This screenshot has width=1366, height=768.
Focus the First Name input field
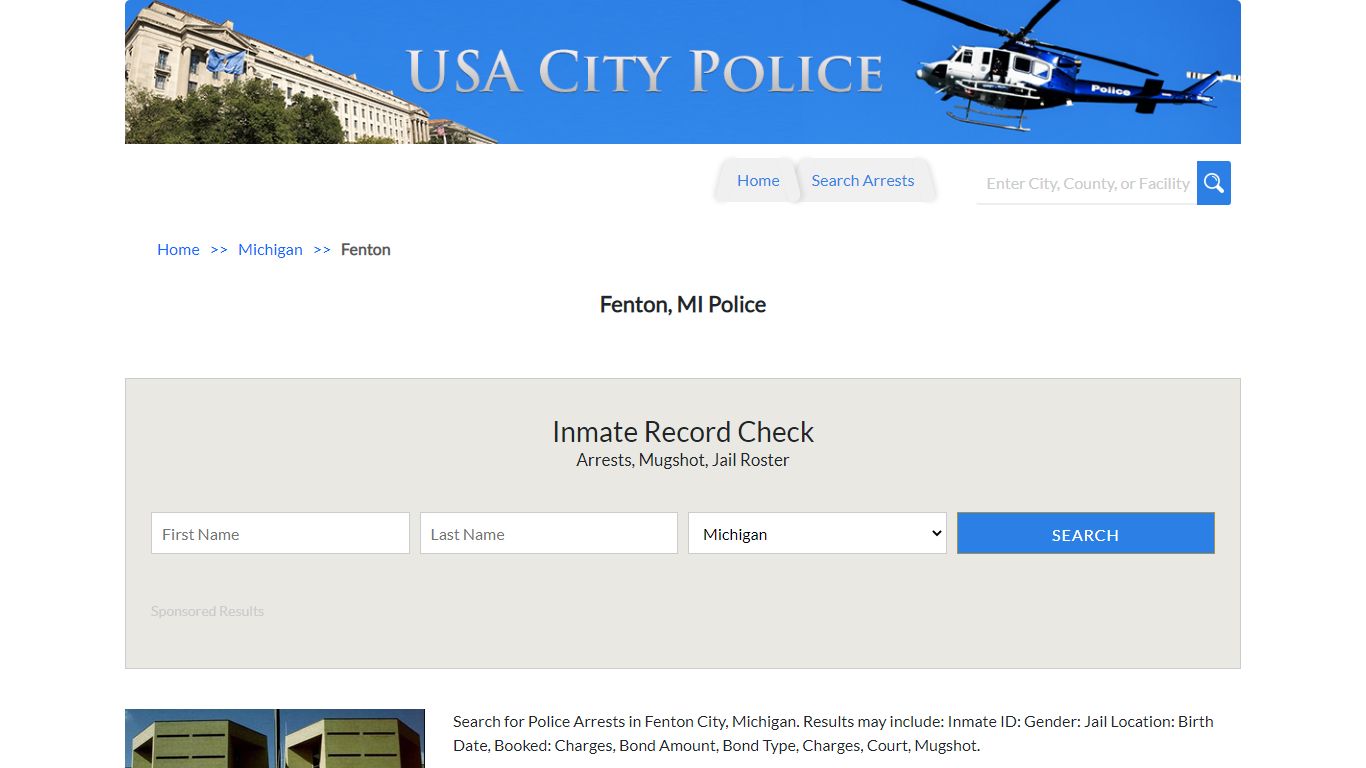pyautogui.click(x=280, y=533)
